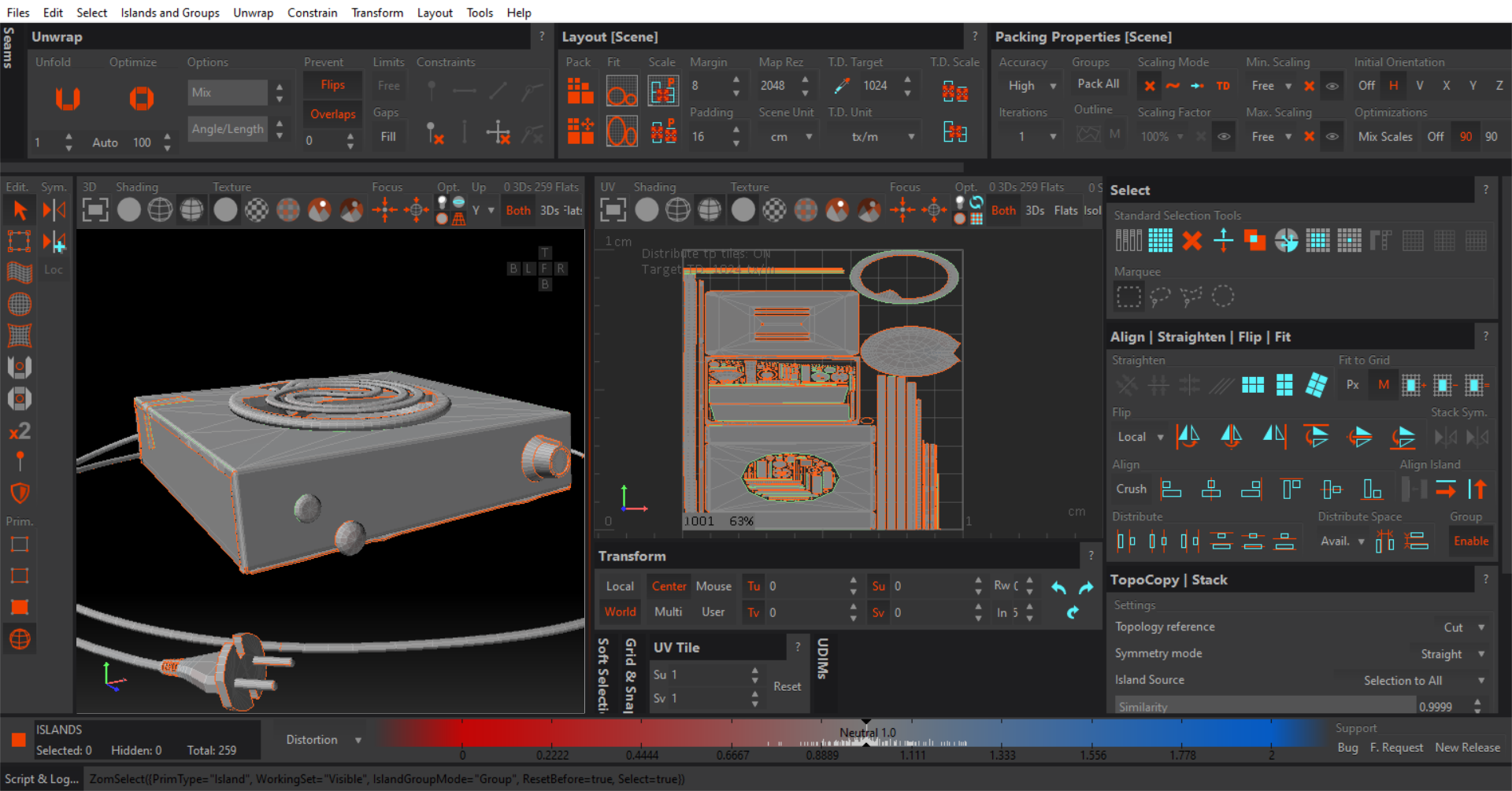Click the Align Island up-arrow icon
Screen dimensions: 1512x791
[1477, 490]
